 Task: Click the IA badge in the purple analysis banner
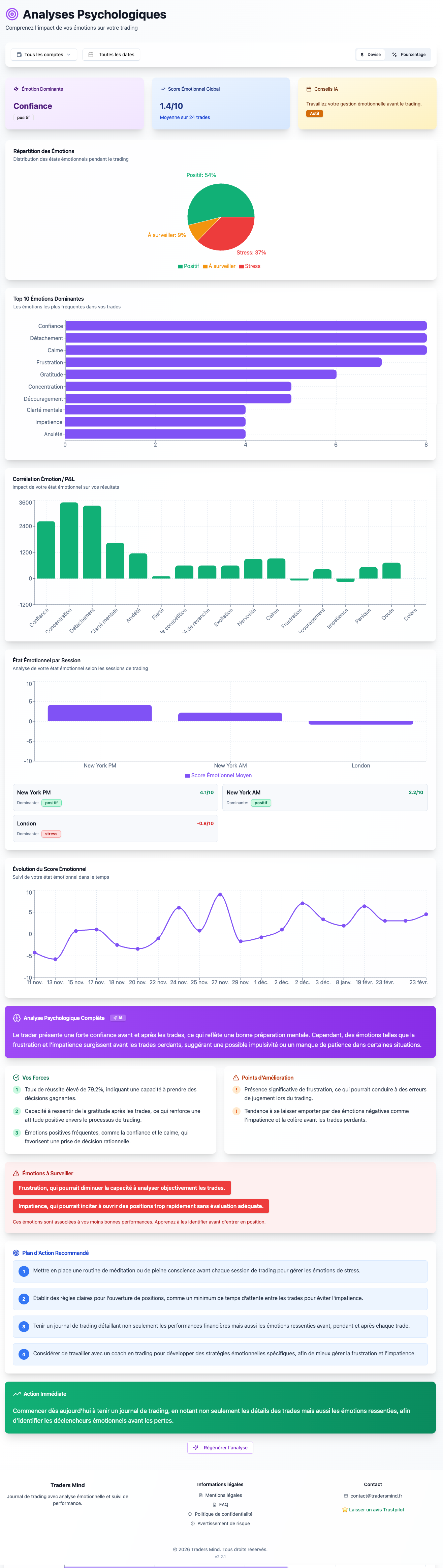[x=118, y=1018]
